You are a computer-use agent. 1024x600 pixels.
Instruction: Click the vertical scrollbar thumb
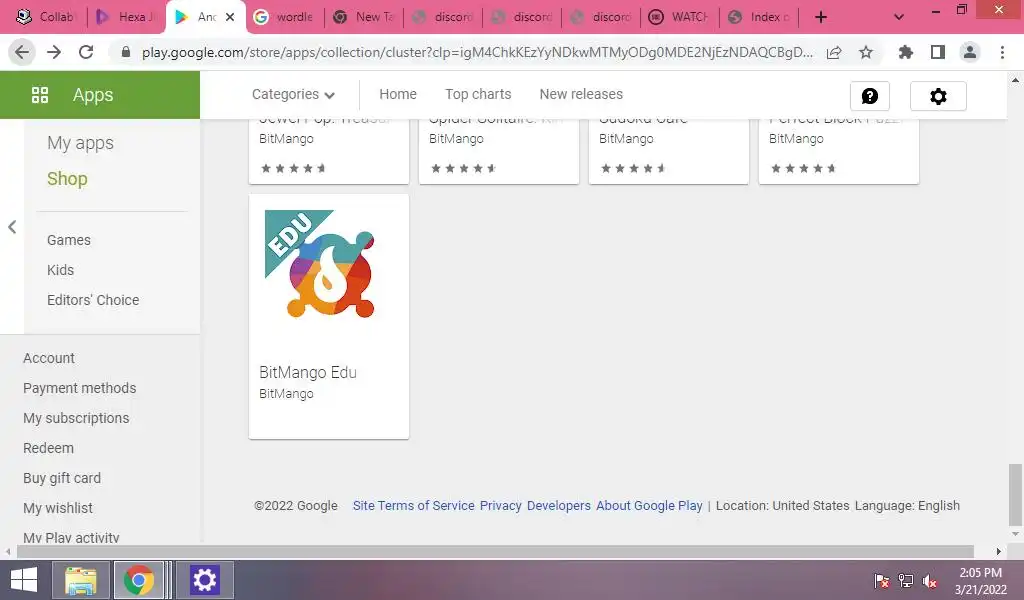click(1015, 495)
